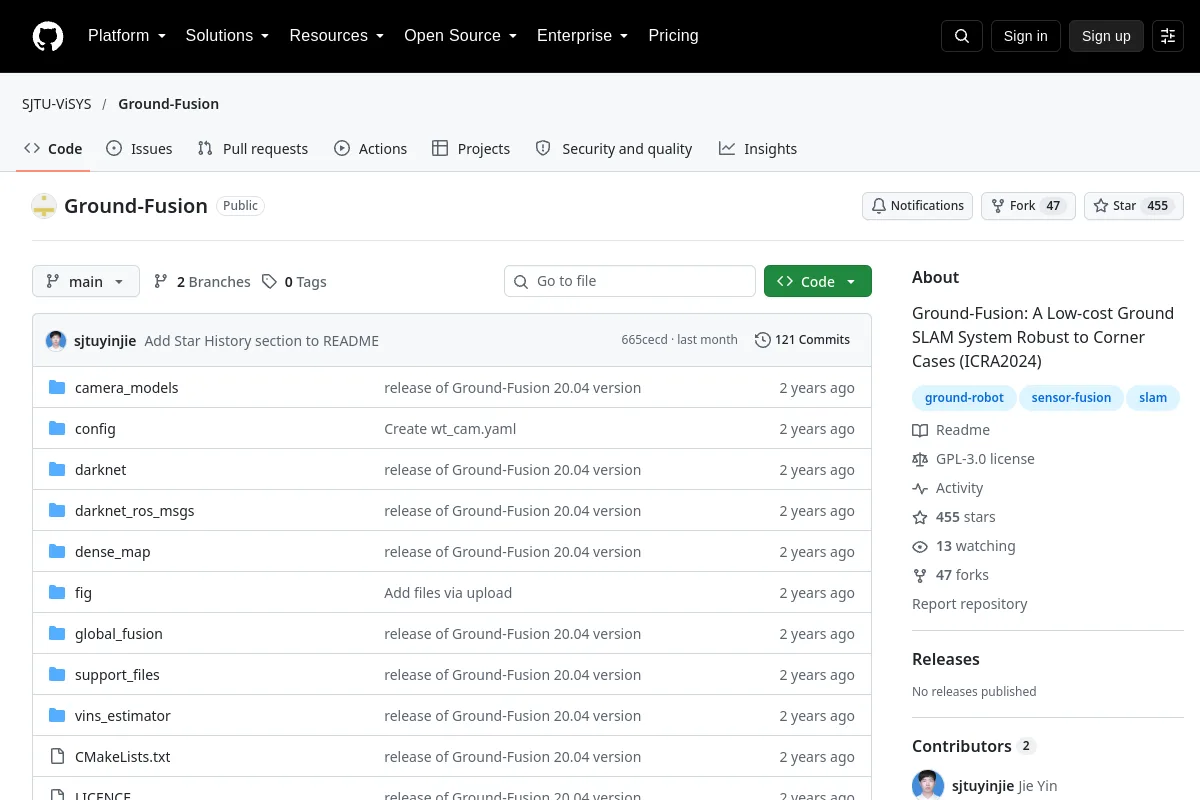Screen dimensions: 1200x800
Task: Expand the Solutions menu
Action: [228, 36]
